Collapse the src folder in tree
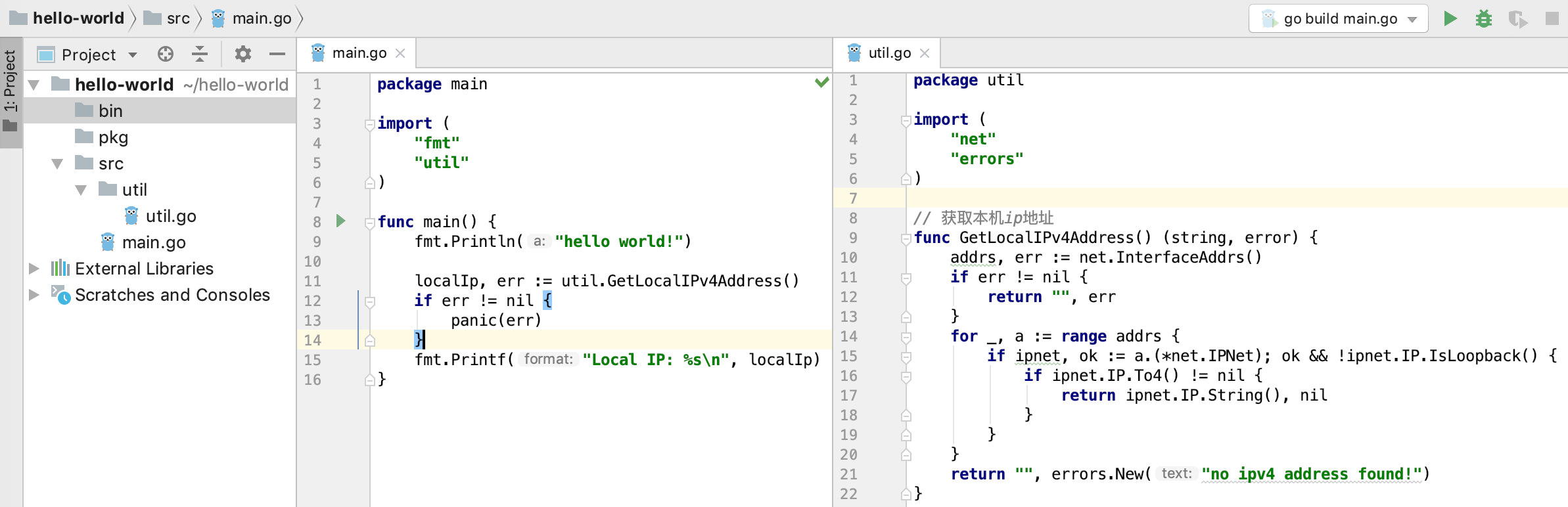Image resolution: width=1568 pixels, height=507 pixels. 57,164
